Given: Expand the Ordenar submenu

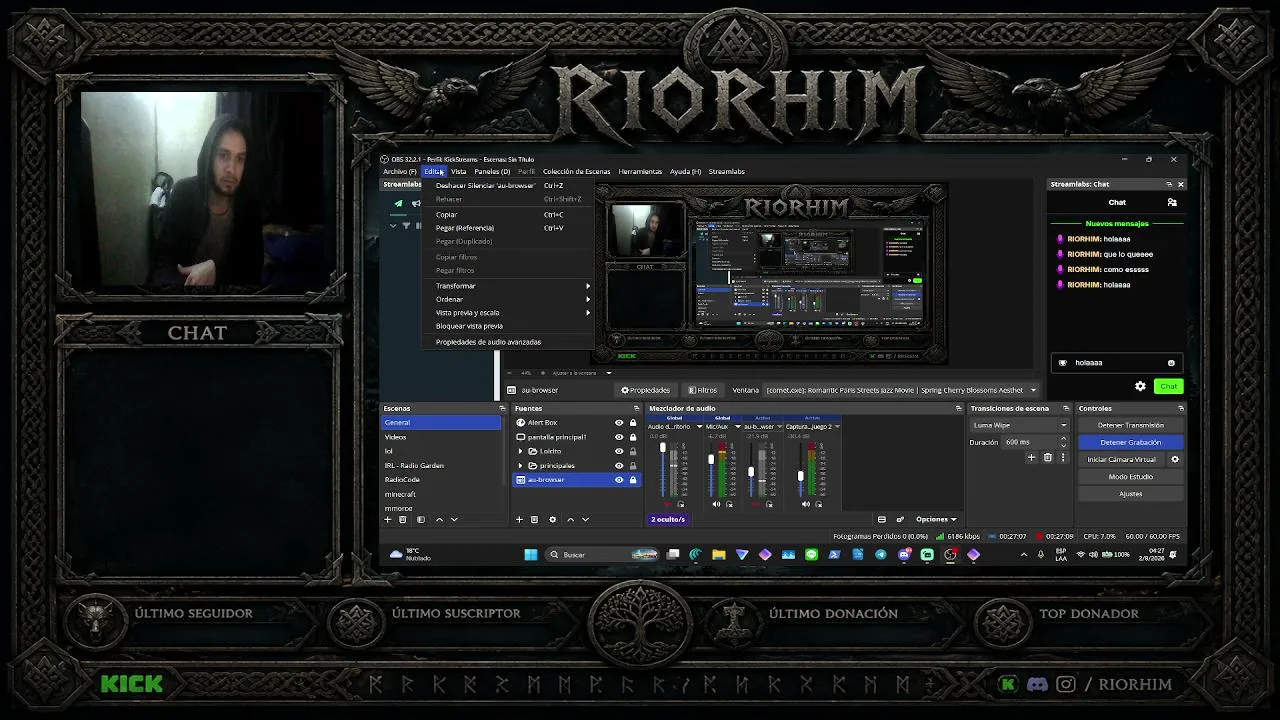Looking at the screenshot, I should point(508,299).
